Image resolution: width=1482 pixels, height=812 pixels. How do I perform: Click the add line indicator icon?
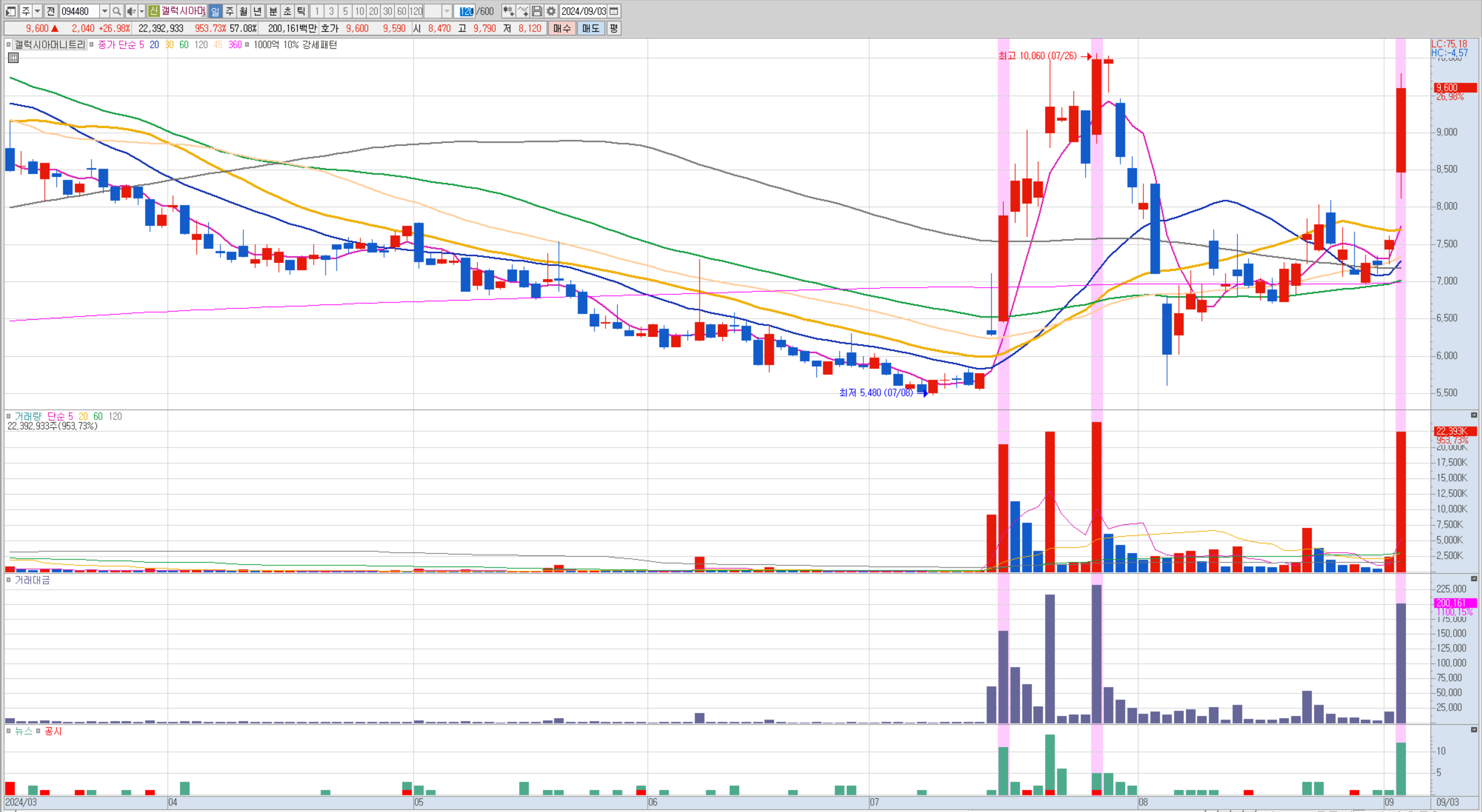(x=522, y=11)
